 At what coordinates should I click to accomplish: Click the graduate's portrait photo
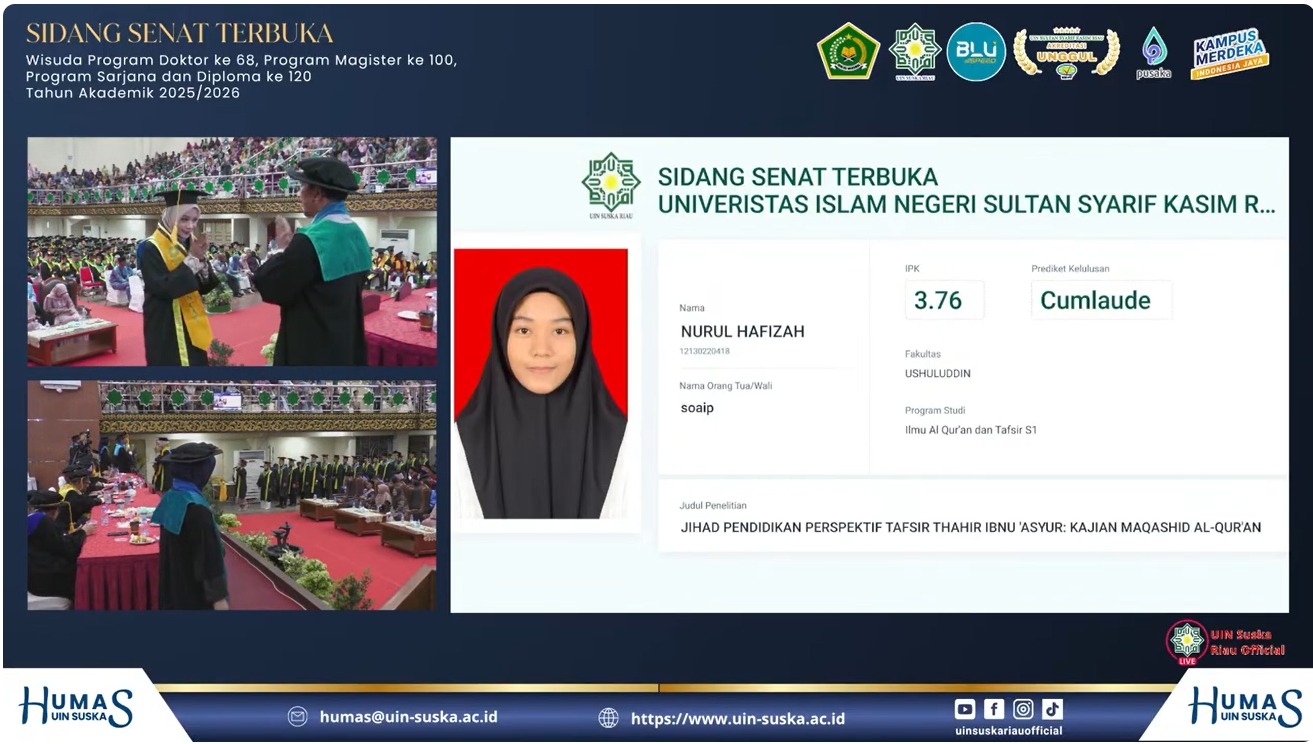pyautogui.click(x=541, y=384)
